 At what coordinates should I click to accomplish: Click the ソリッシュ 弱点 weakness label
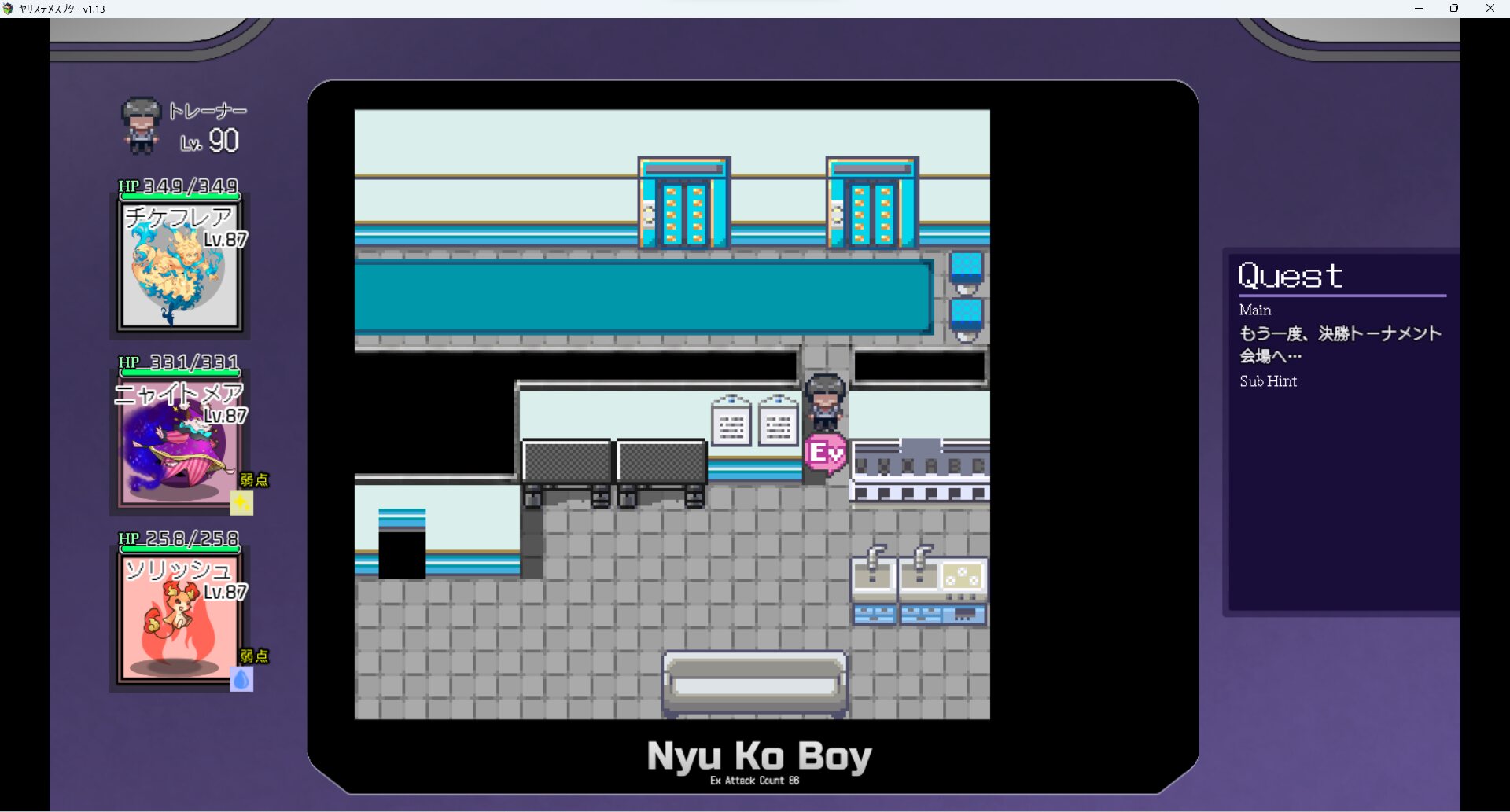coord(254,656)
